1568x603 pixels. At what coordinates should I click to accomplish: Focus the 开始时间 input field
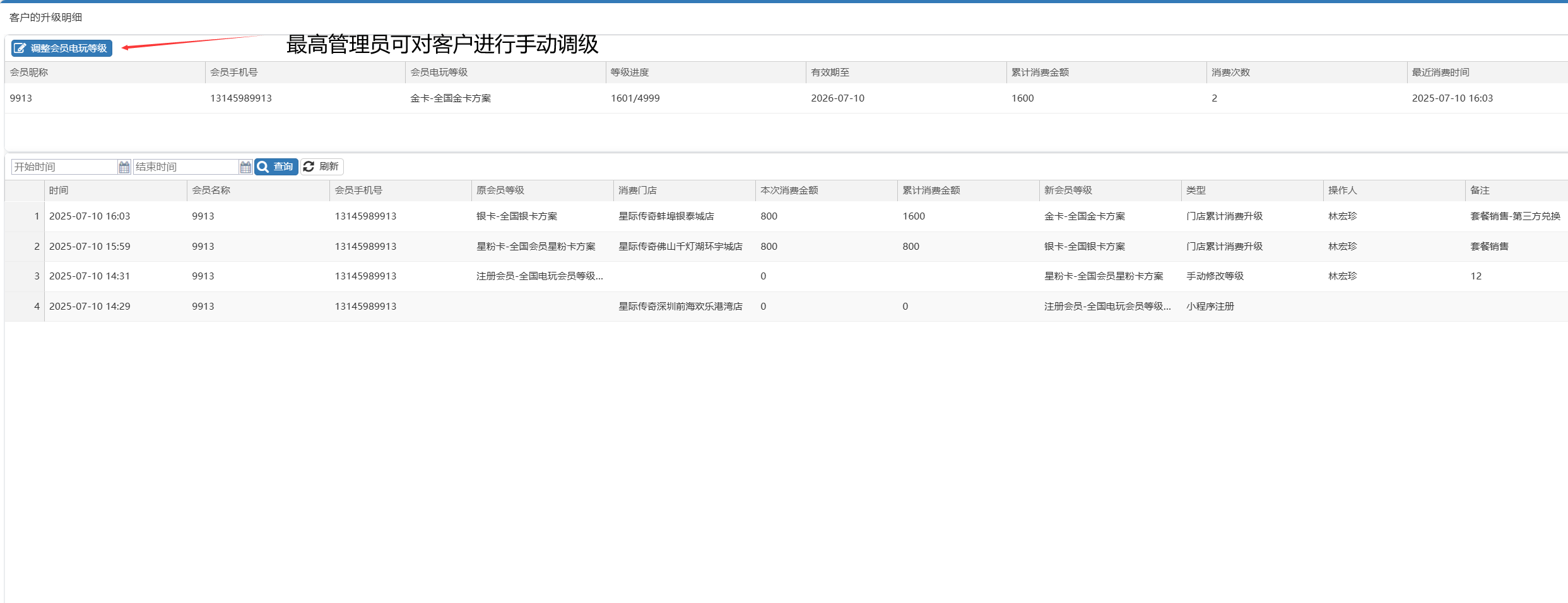point(64,167)
